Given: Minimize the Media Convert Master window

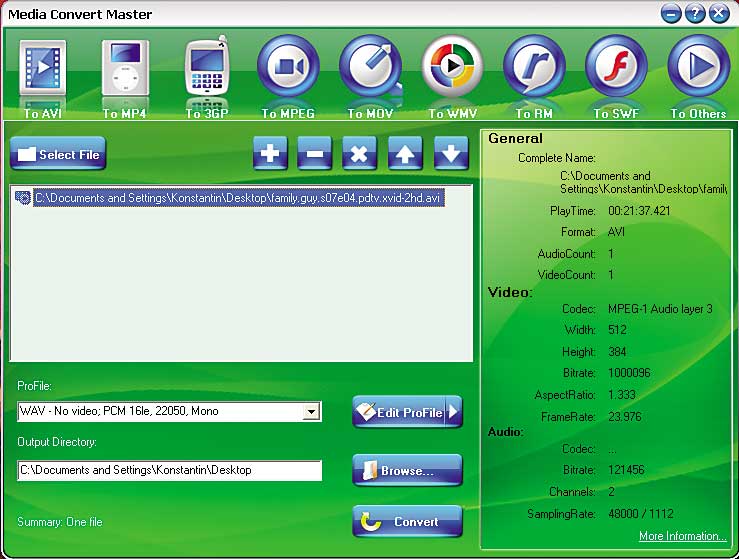Looking at the screenshot, I should pyautogui.click(x=671, y=13).
